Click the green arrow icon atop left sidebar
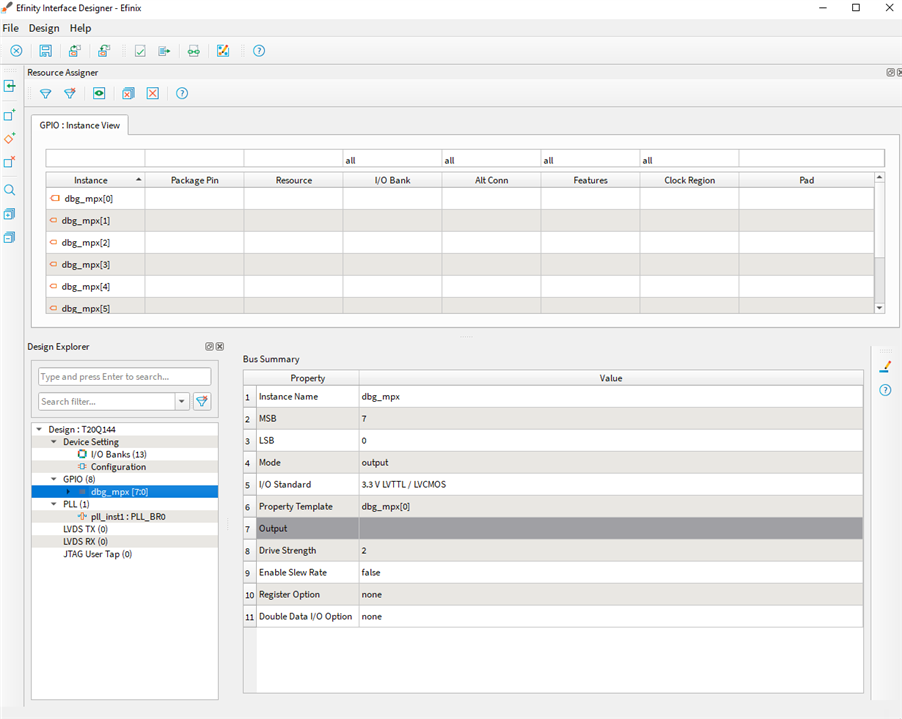Viewport: 902px width, 719px height. pyautogui.click(x=10, y=86)
